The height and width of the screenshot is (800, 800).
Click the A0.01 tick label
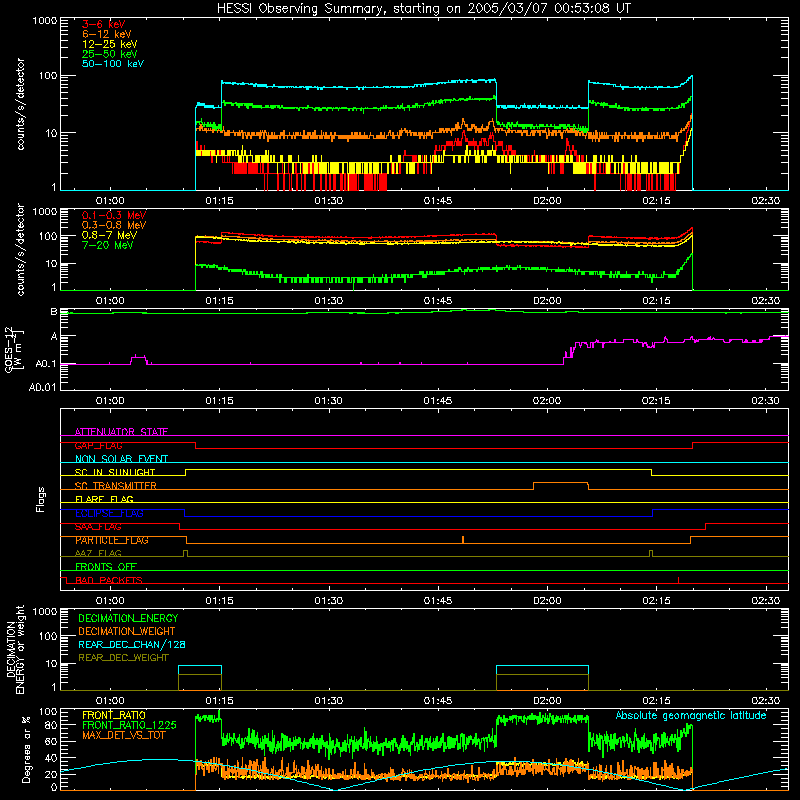point(42,387)
